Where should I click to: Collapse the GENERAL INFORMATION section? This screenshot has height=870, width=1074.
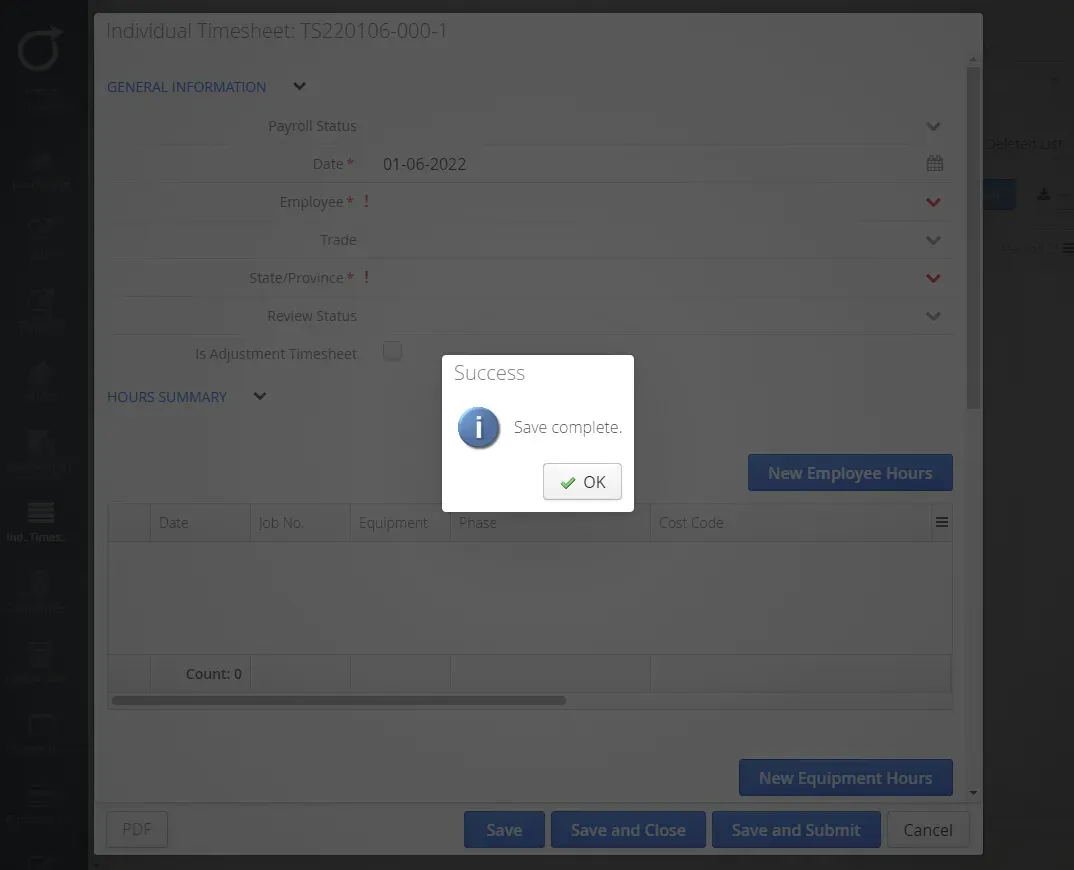click(x=298, y=86)
